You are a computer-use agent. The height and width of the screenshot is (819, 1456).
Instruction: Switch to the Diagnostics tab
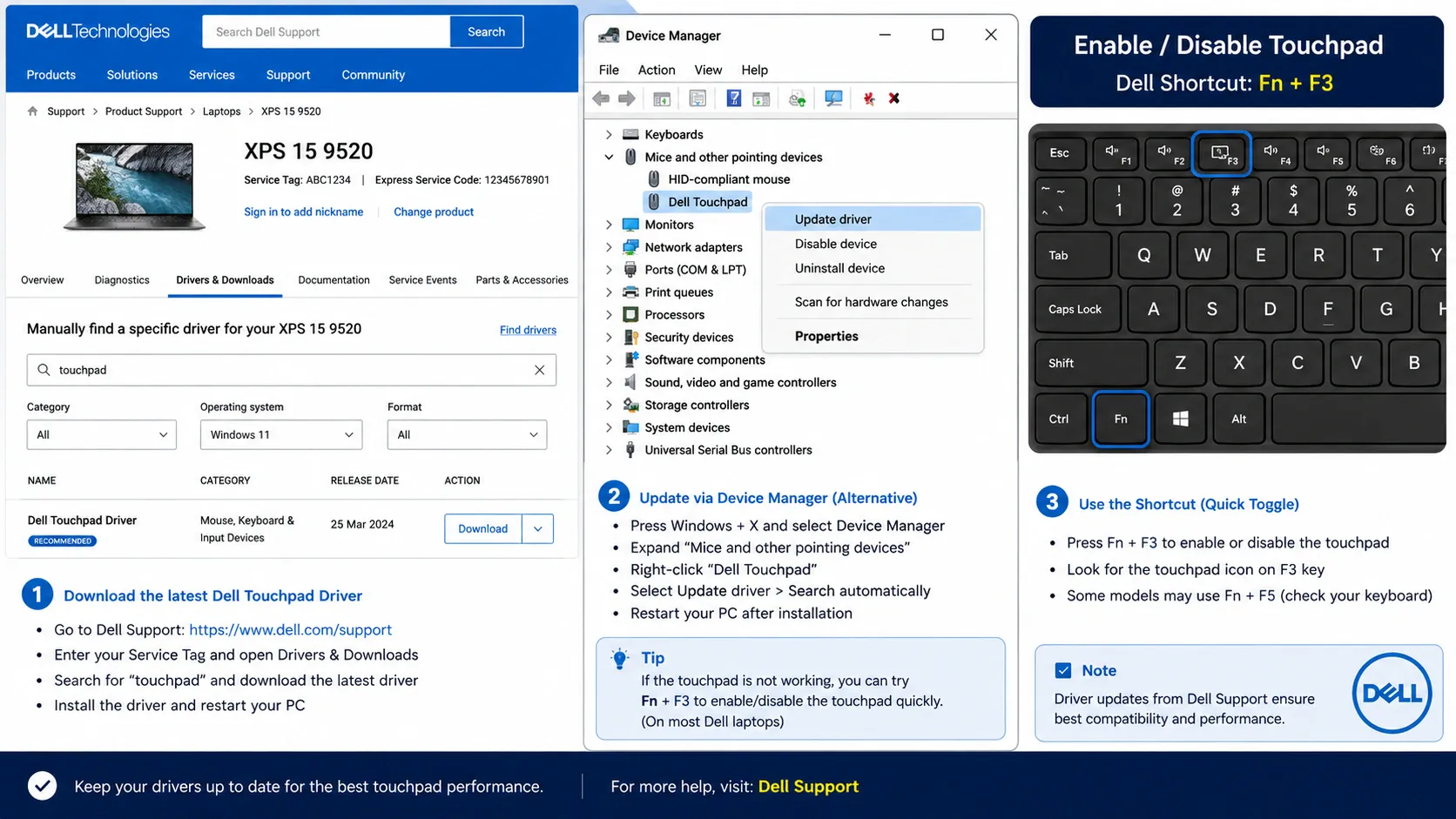[x=122, y=280]
